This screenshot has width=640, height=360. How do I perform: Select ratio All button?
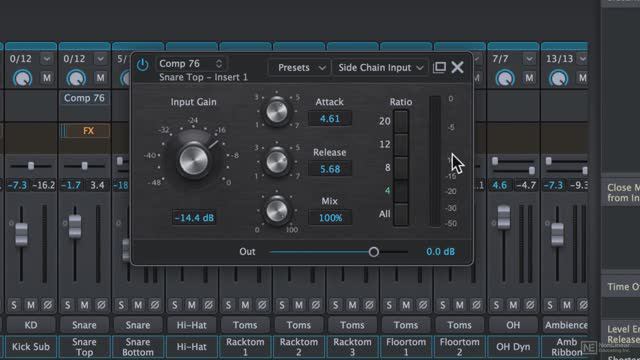pyautogui.click(x=400, y=214)
